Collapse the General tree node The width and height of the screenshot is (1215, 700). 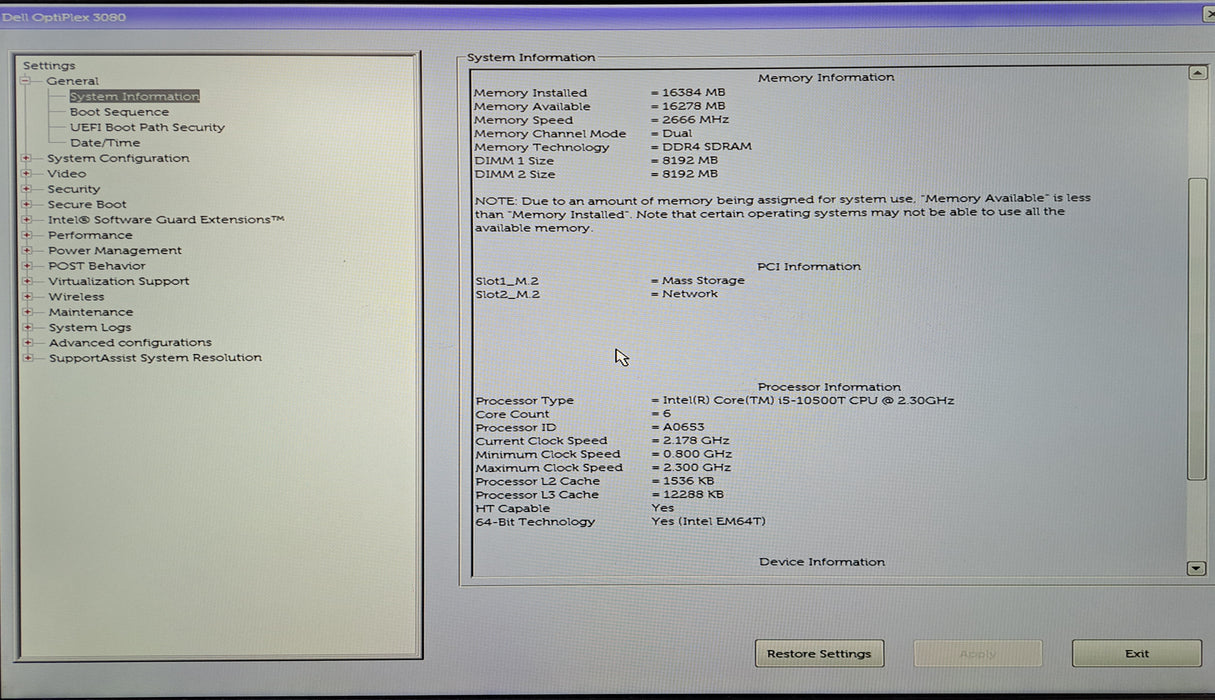point(26,81)
